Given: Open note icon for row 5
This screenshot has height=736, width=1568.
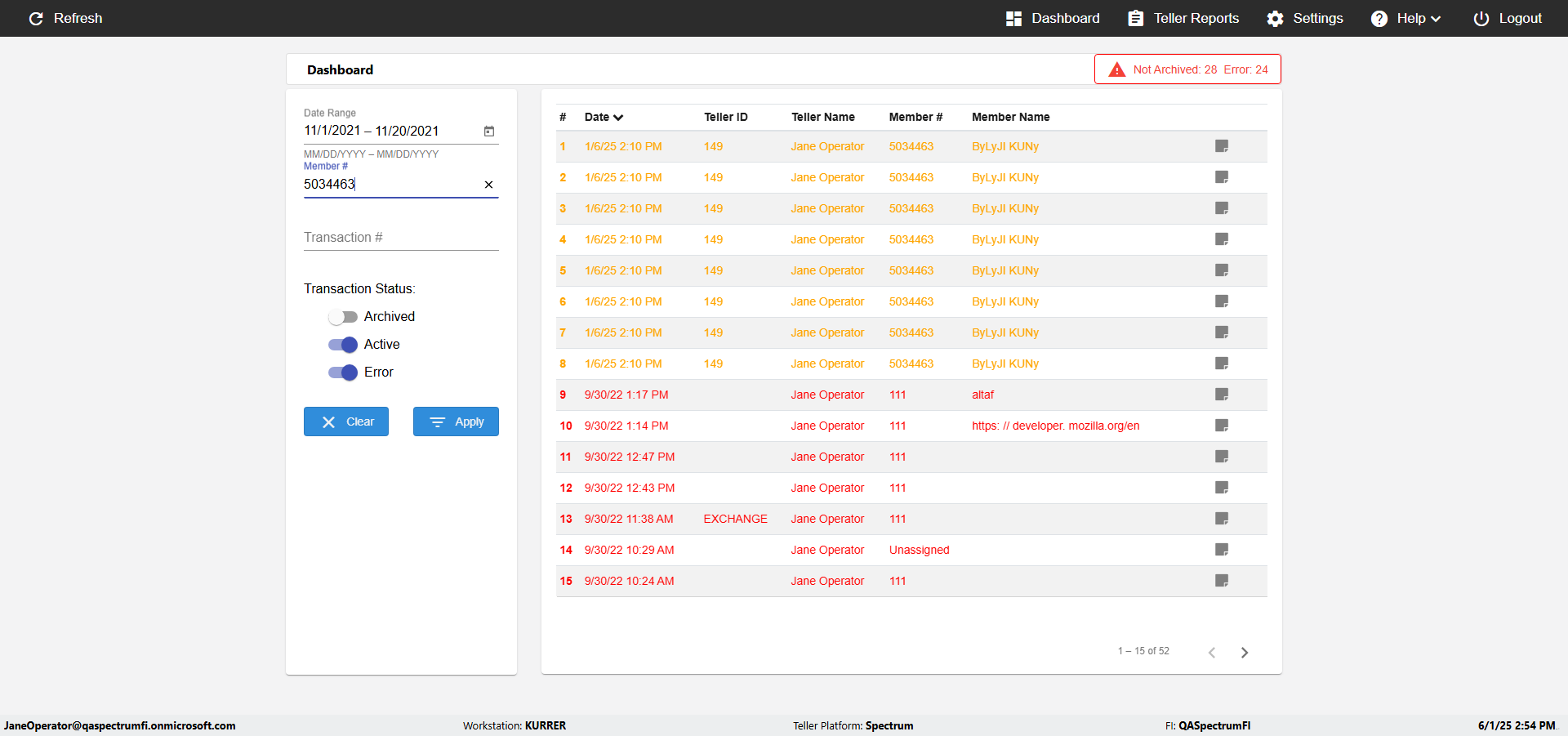Looking at the screenshot, I should [1222, 270].
